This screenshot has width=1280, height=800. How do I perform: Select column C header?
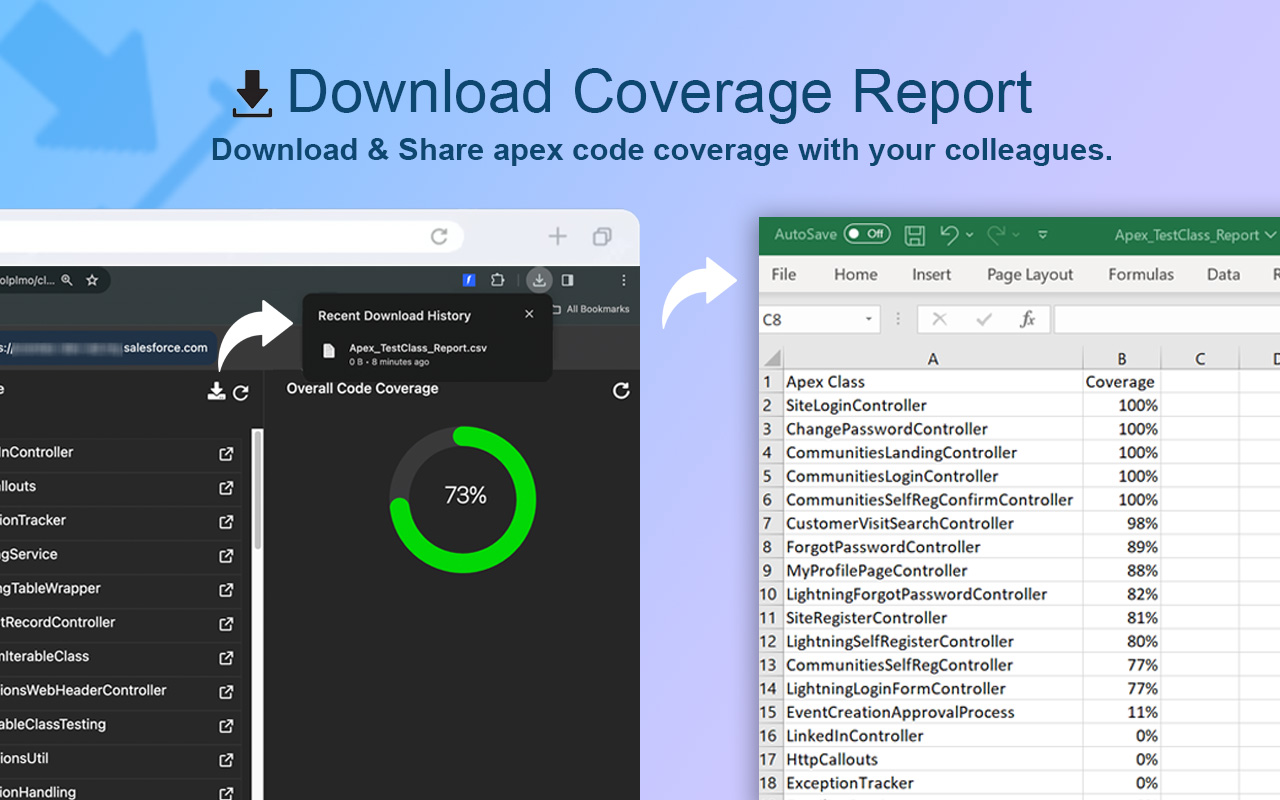pos(1200,359)
